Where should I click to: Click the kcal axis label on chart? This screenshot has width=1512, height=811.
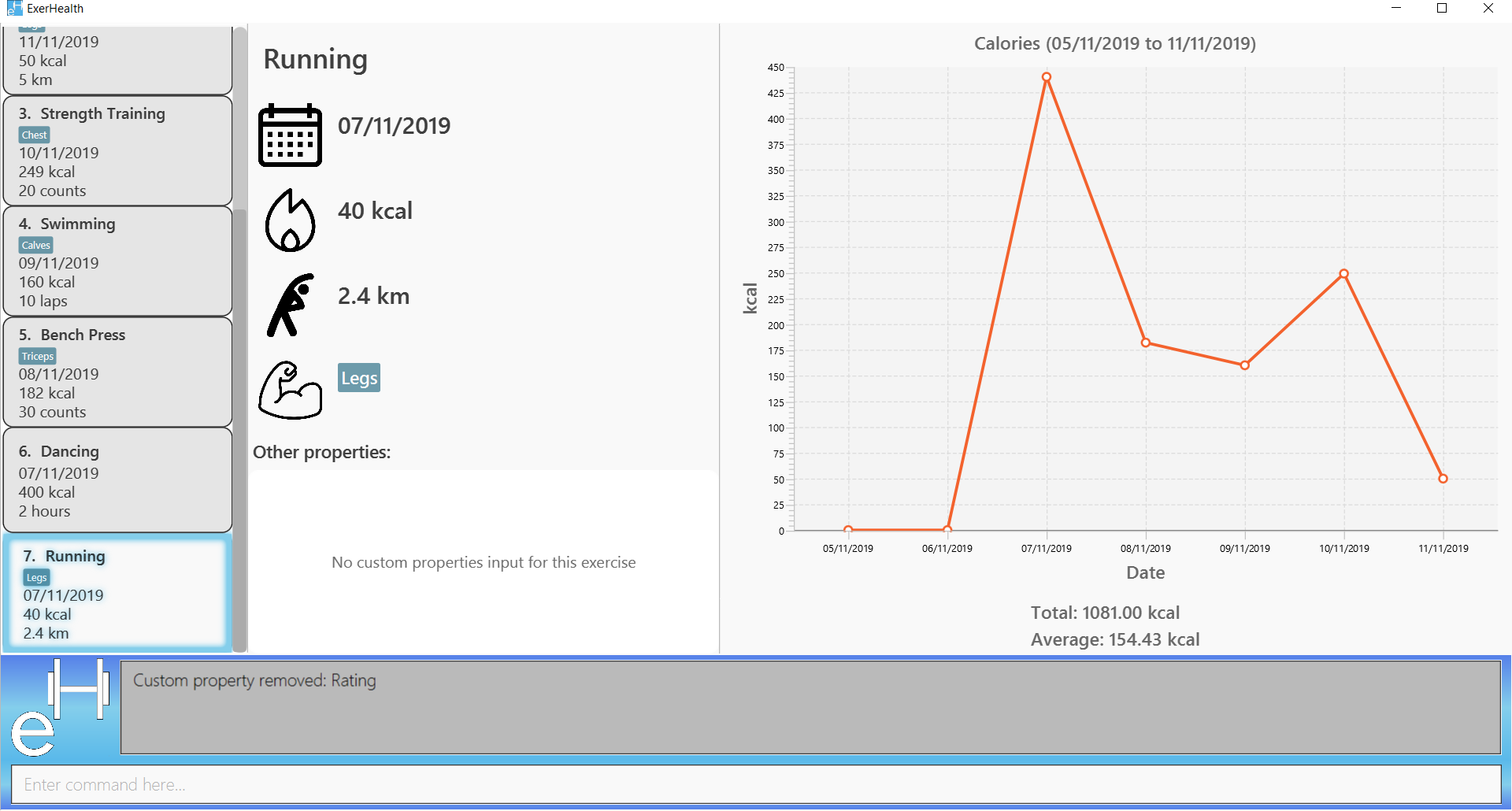pyautogui.click(x=750, y=298)
